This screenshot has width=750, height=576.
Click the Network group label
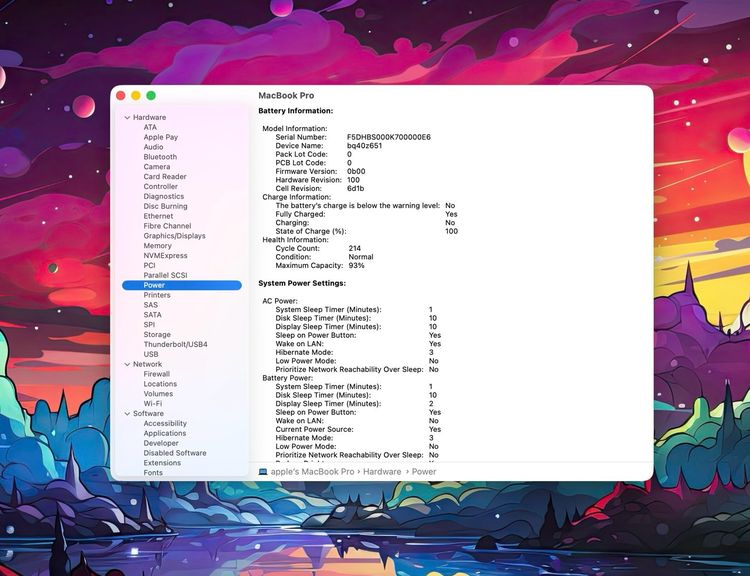(x=147, y=365)
